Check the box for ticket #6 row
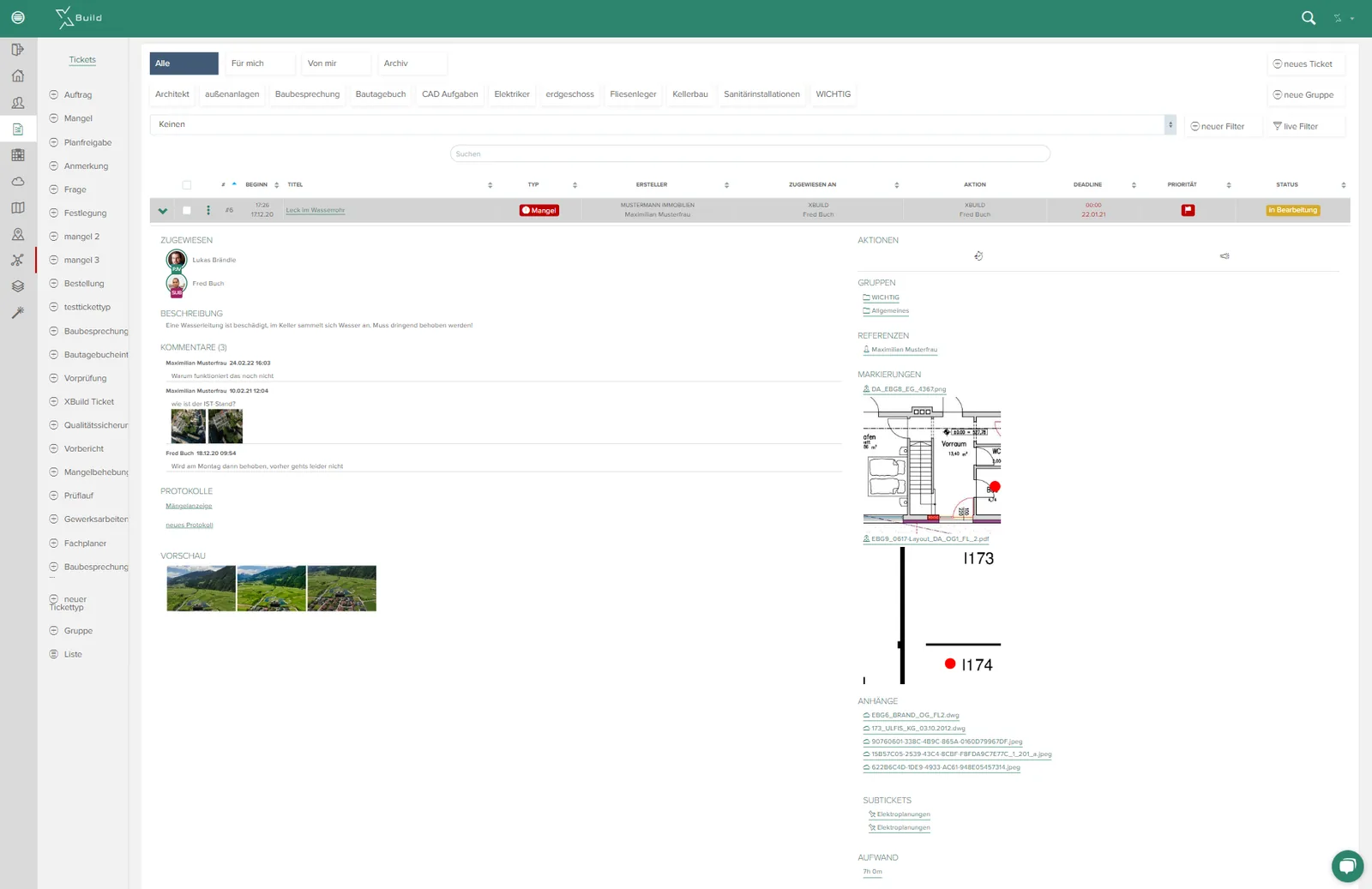The width and height of the screenshot is (1372, 889). (187, 211)
